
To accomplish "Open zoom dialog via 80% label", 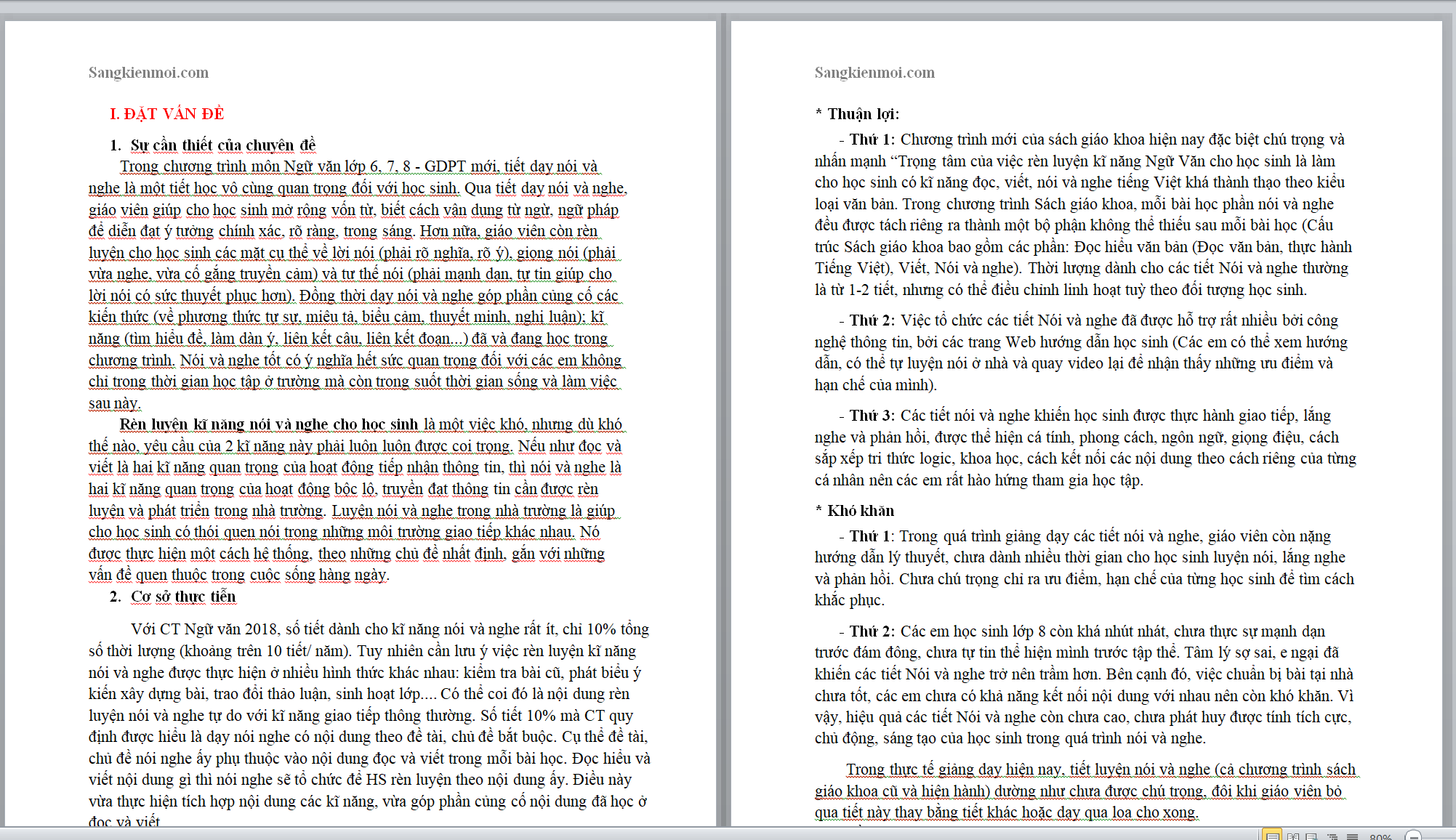I will tap(1380, 837).
